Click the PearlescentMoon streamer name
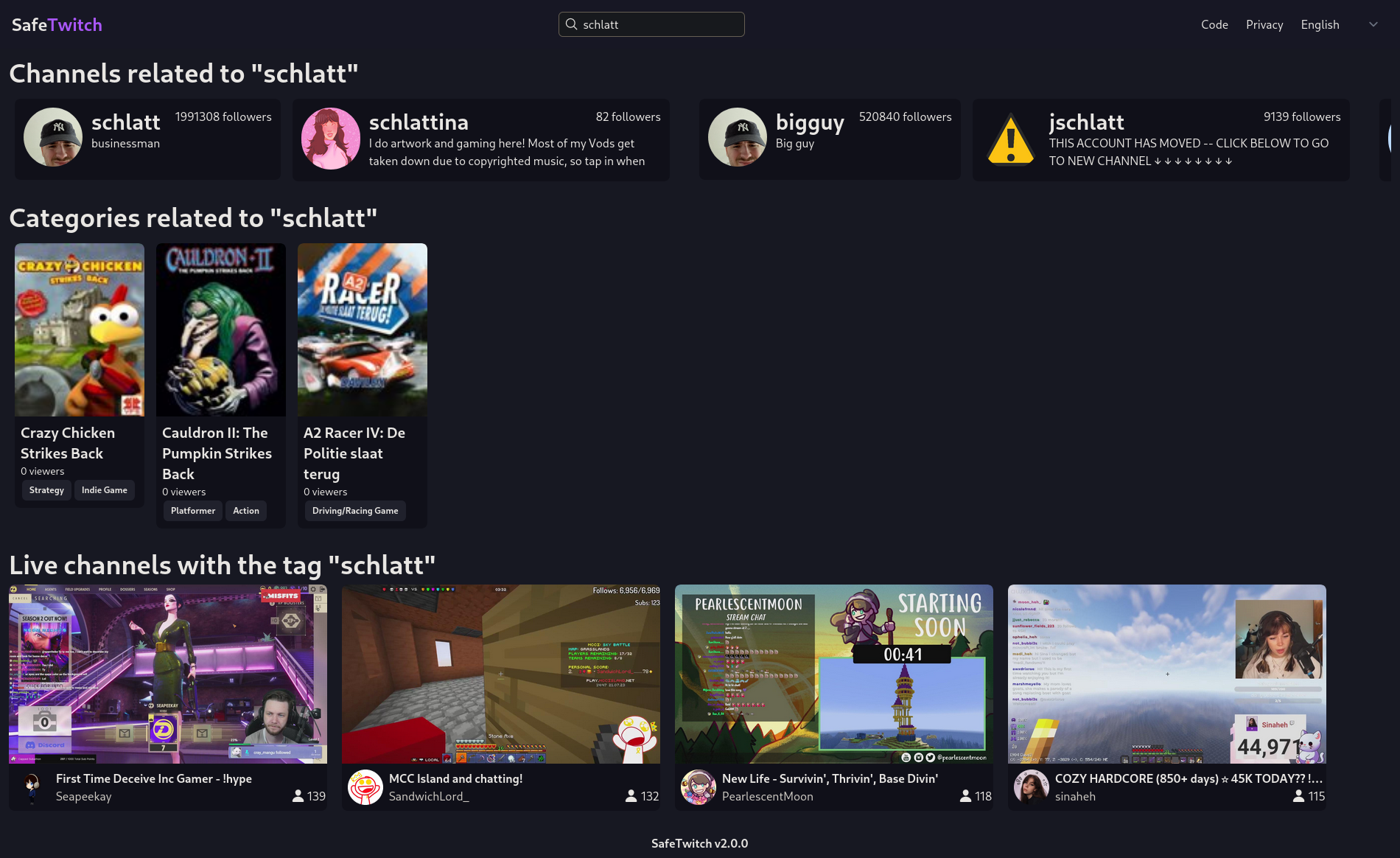The image size is (1400, 858). pyautogui.click(x=768, y=796)
